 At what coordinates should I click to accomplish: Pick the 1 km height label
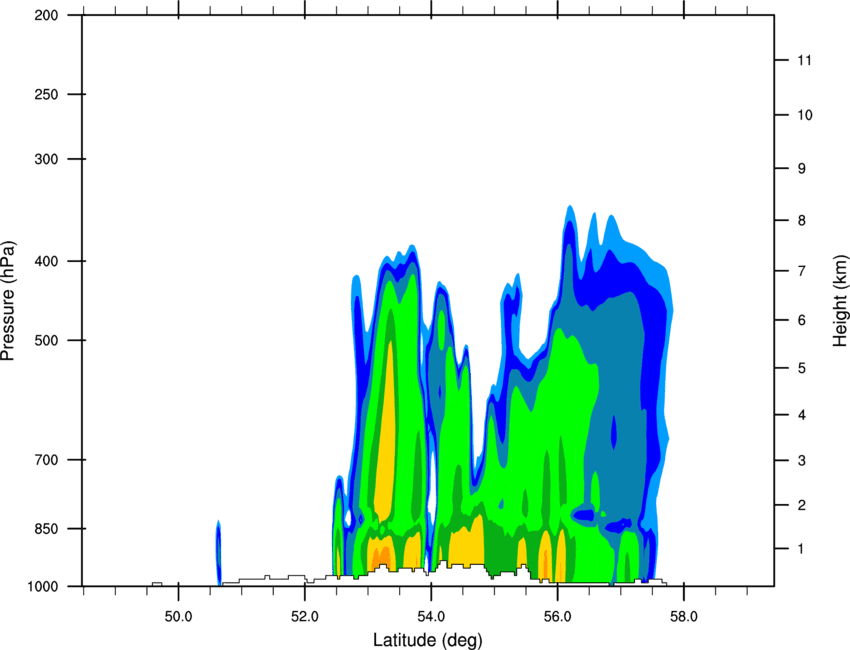tap(802, 549)
